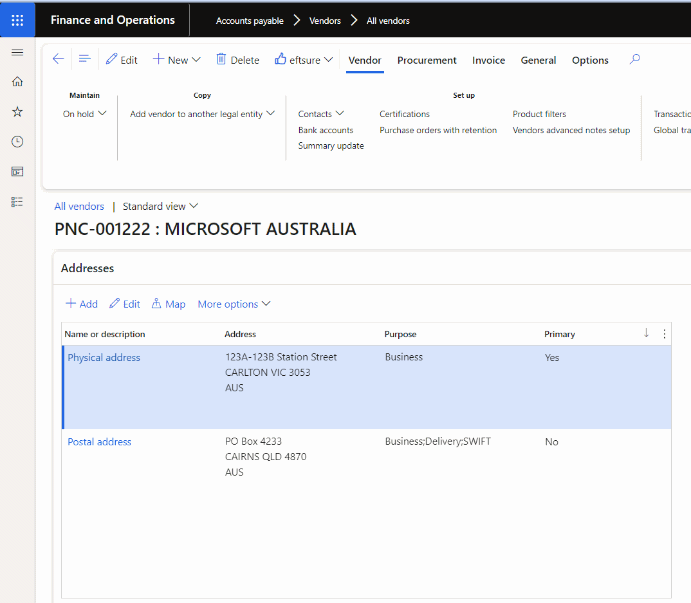Click Accounts payable in the breadcrumb
Viewport: 691px width, 603px height.
coord(249,21)
